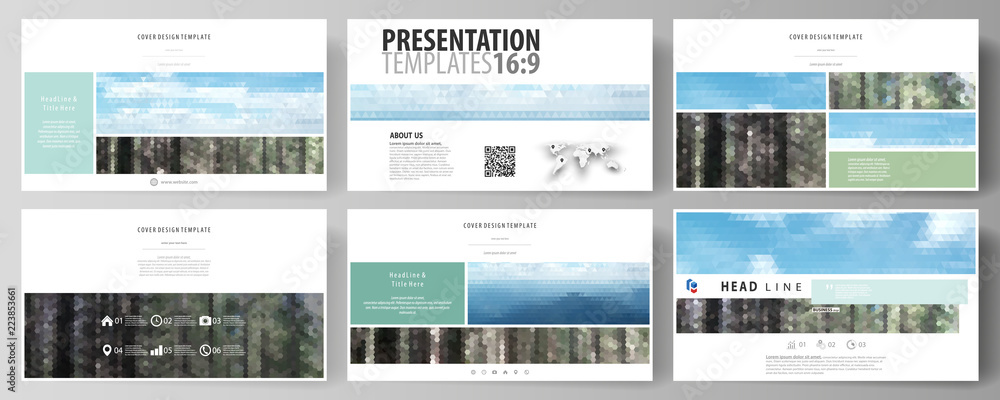Select the hexagon strip under www.website.com slide's sky image
The width and height of the screenshot is (1000, 400).
210,155
